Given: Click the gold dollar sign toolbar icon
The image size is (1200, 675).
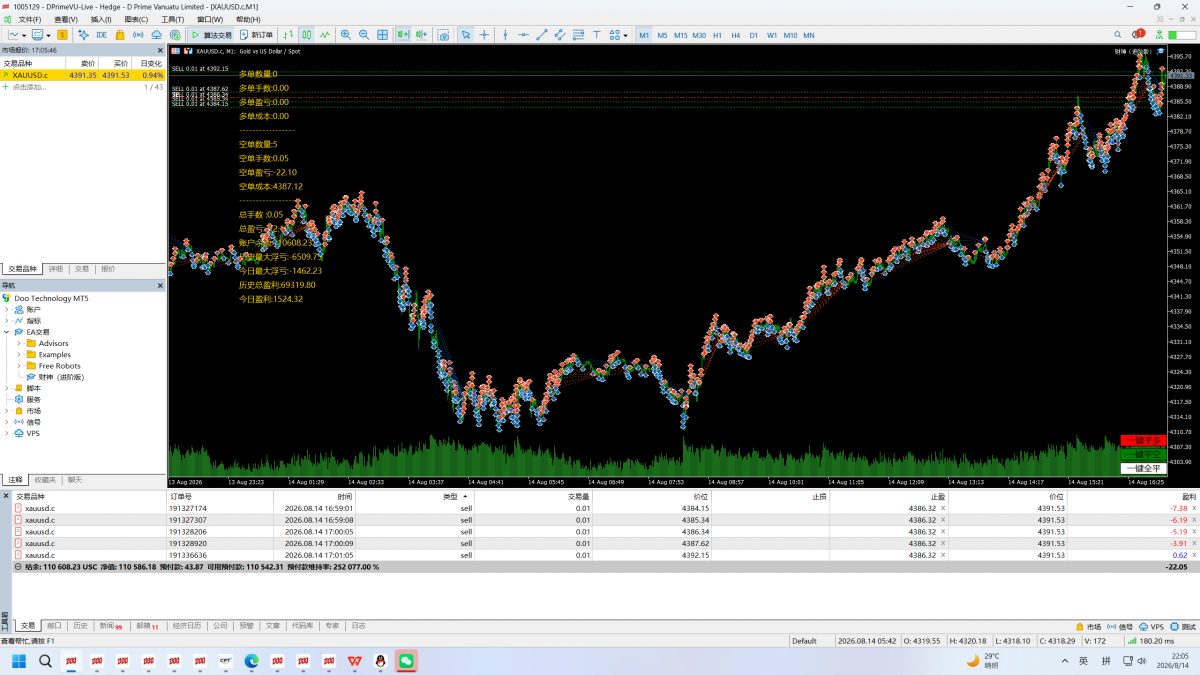Looking at the screenshot, I should (x=63, y=35).
